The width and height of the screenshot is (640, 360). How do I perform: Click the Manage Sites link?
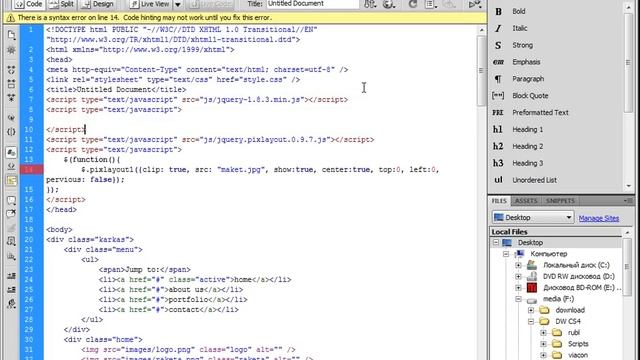[x=599, y=218]
